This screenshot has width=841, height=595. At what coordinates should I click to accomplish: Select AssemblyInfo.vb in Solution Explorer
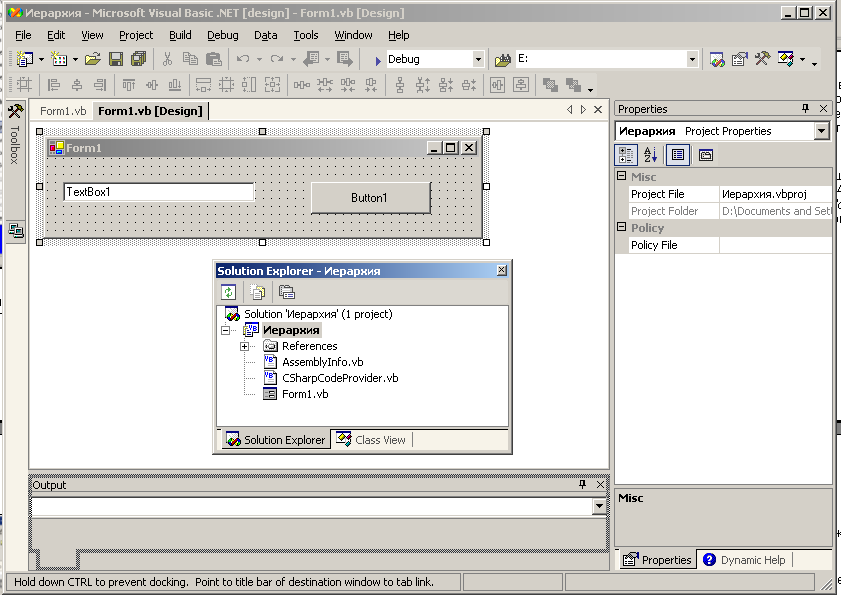pyautogui.click(x=323, y=362)
